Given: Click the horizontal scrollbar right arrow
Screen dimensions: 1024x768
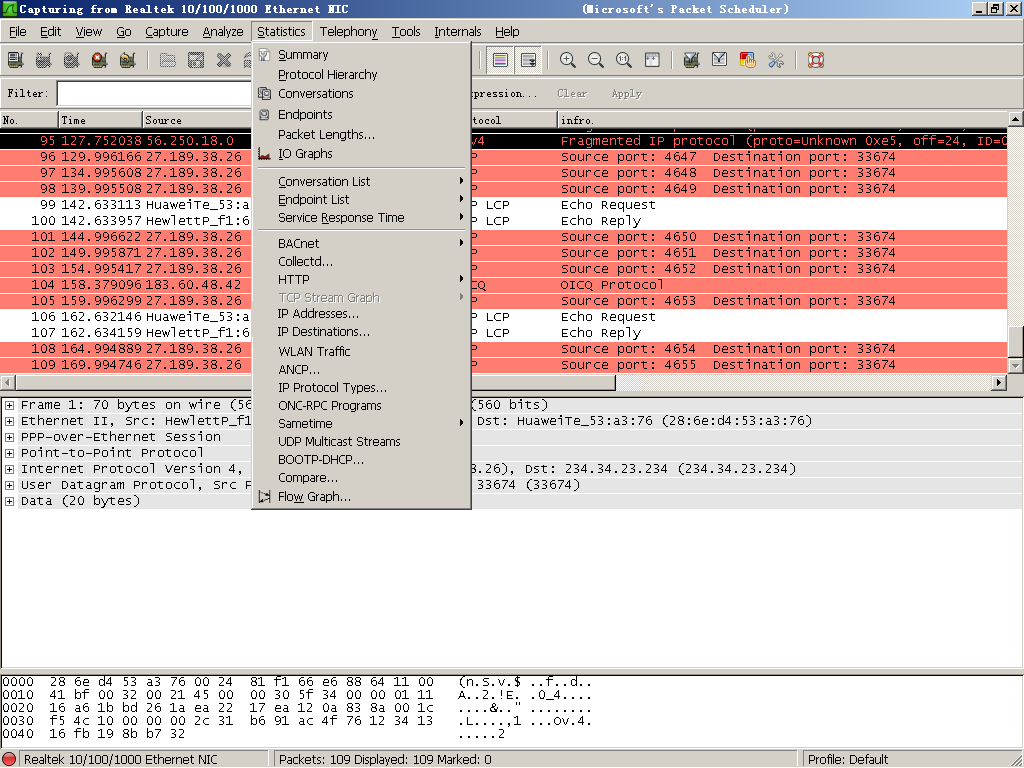Looking at the screenshot, I should pos(999,382).
